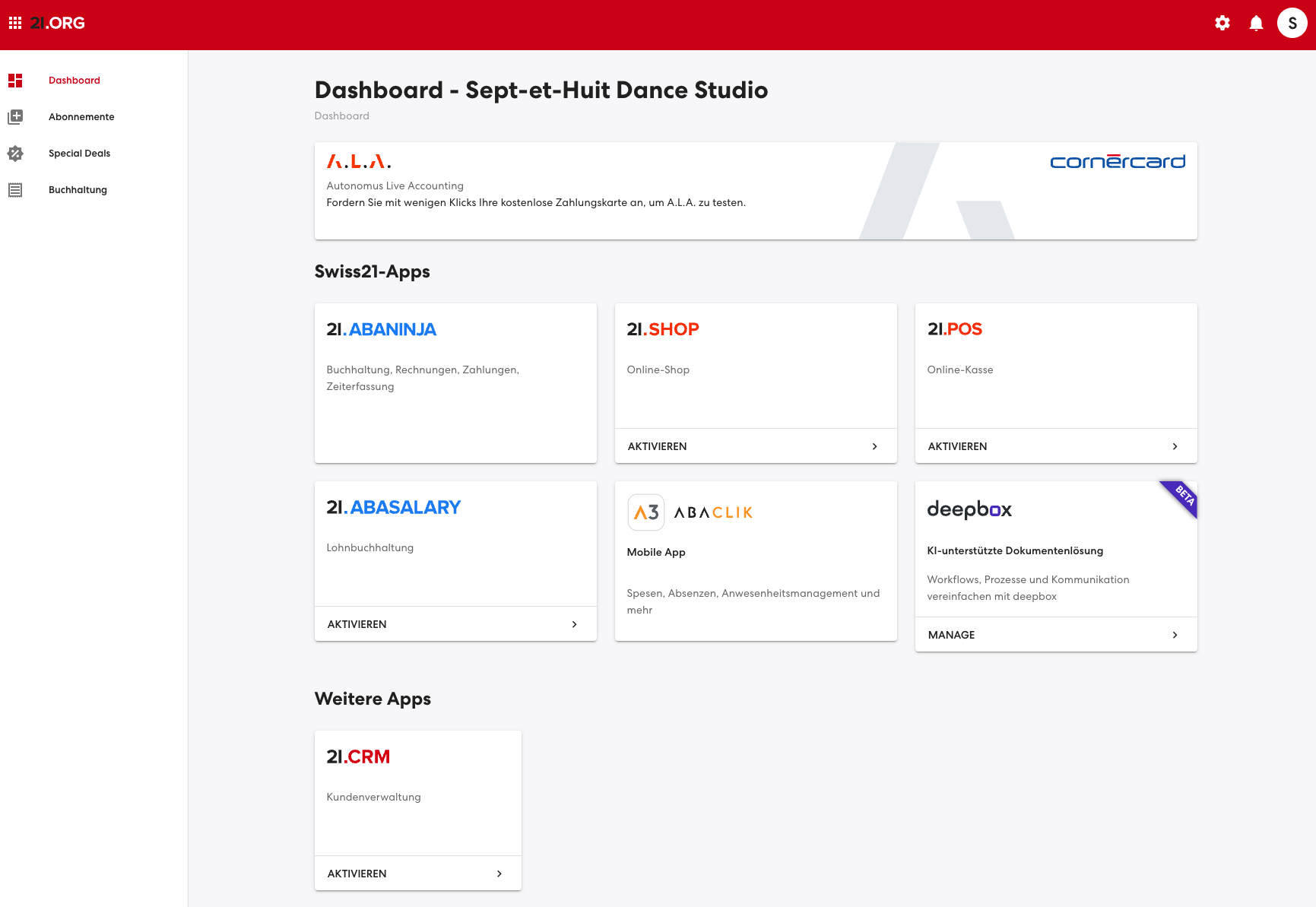The width and height of the screenshot is (1316, 907).
Task: Check notifications via the bell icon
Action: tap(1256, 23)
